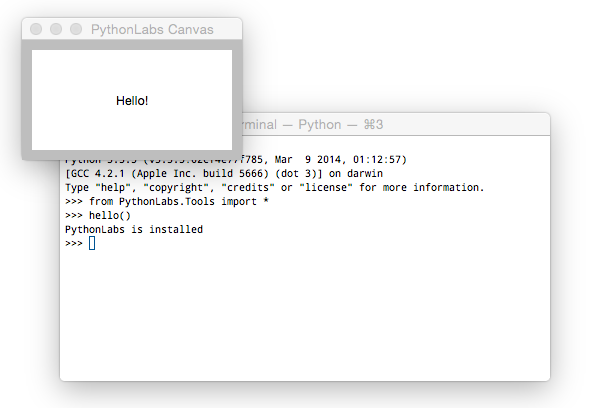
Task: Click the hello() command line
Action: coord(98,216)
